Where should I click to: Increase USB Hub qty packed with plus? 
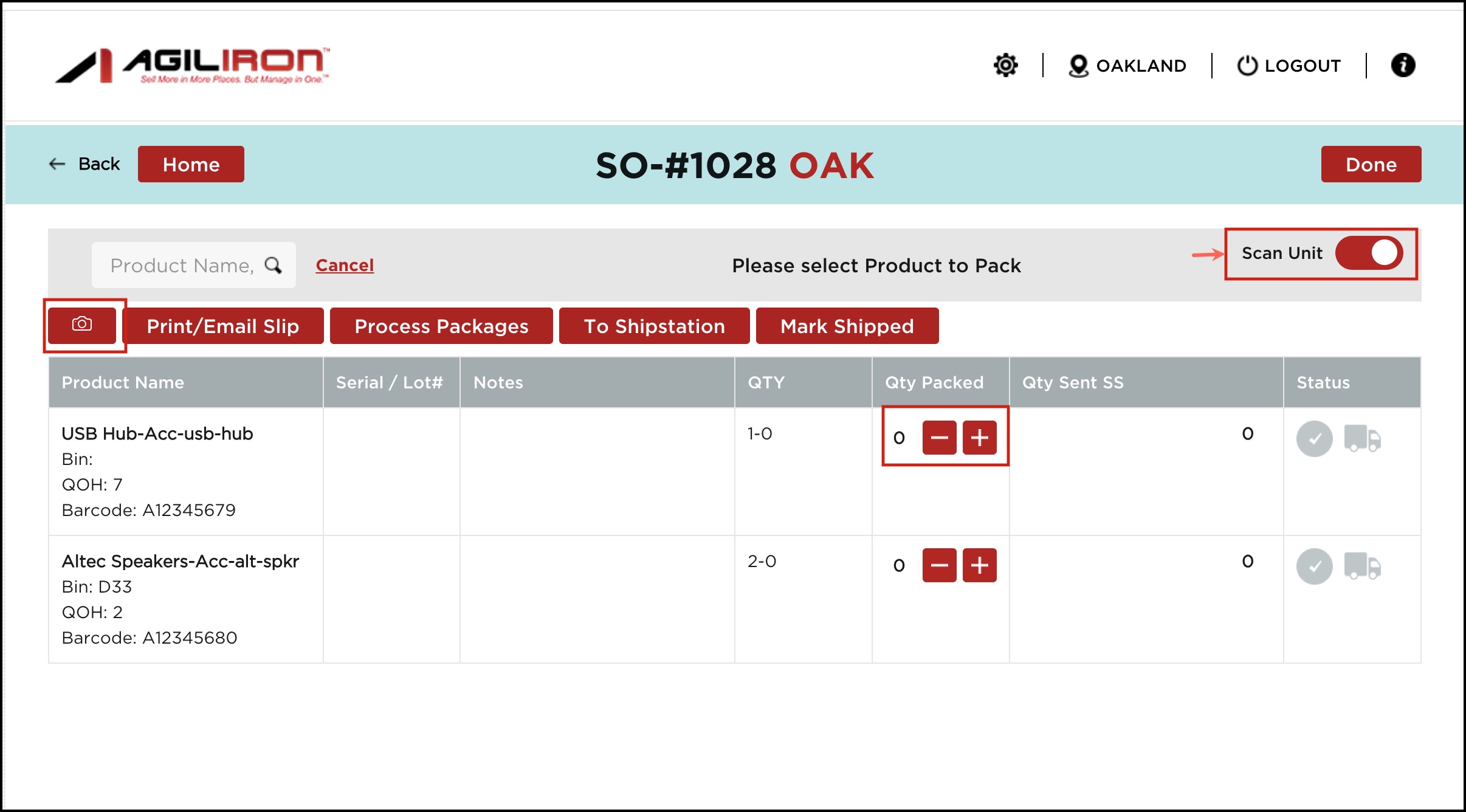tap(979, 438)
